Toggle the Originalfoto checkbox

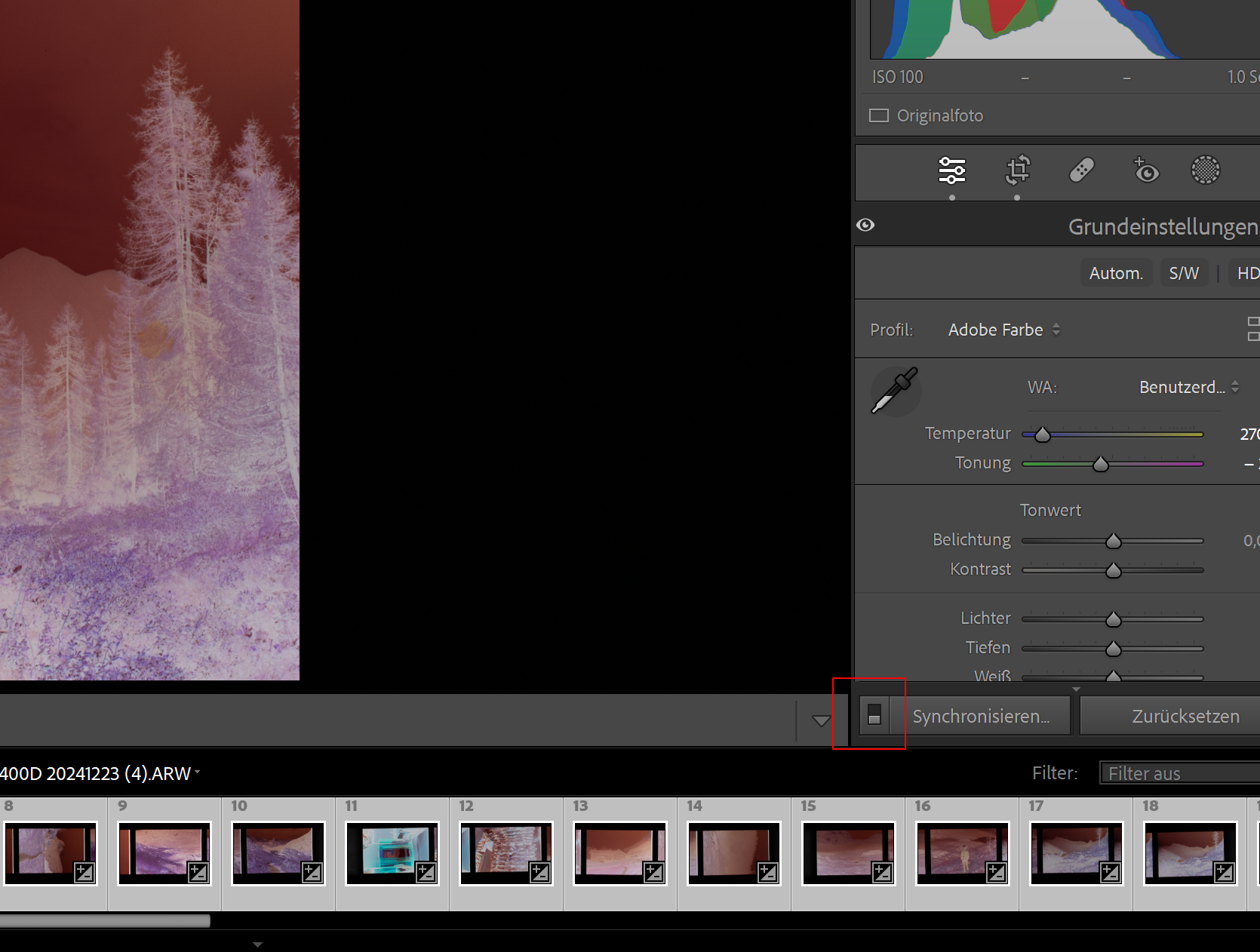(x=879, y=115)
